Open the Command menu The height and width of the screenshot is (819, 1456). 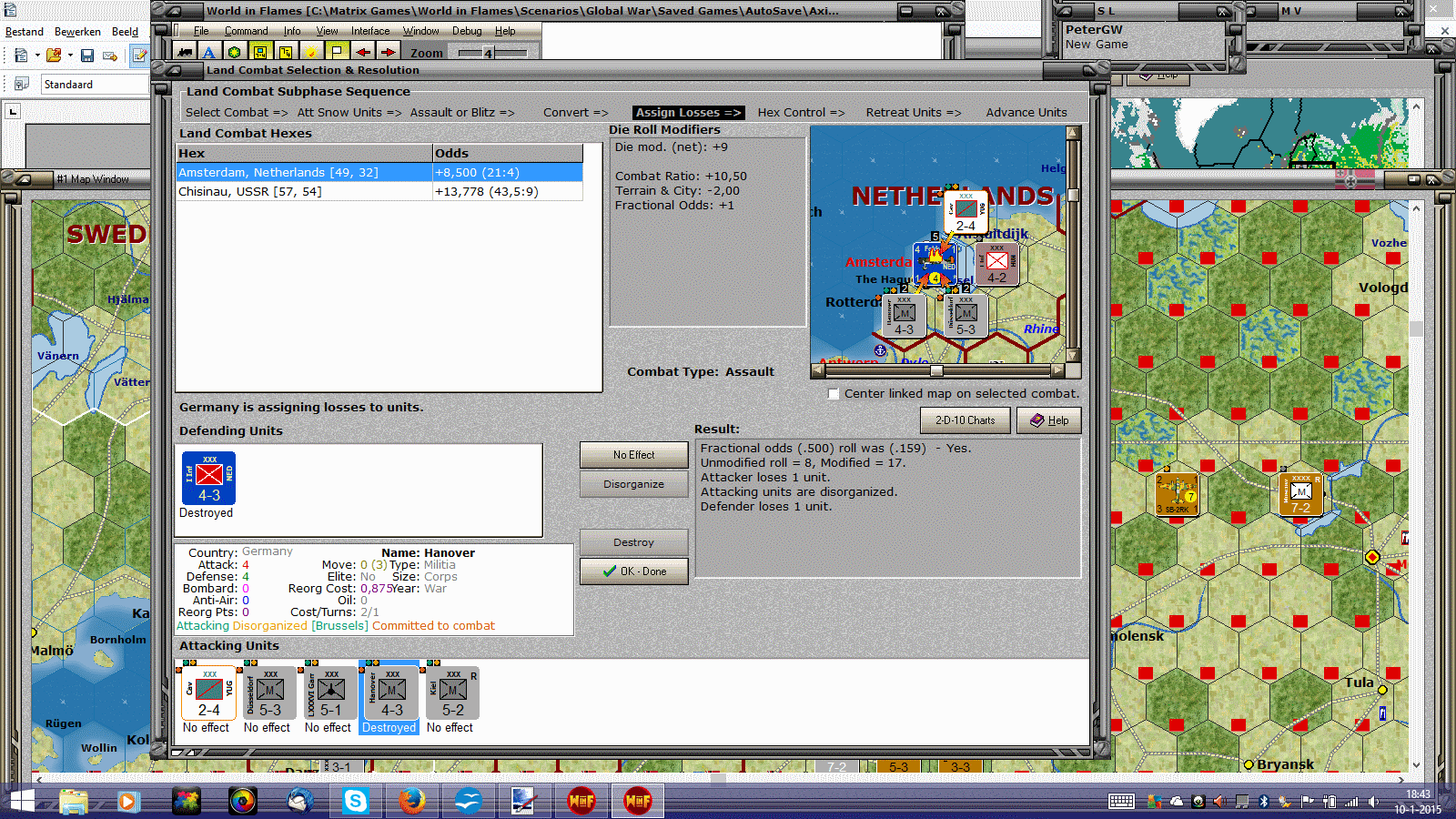246,31
